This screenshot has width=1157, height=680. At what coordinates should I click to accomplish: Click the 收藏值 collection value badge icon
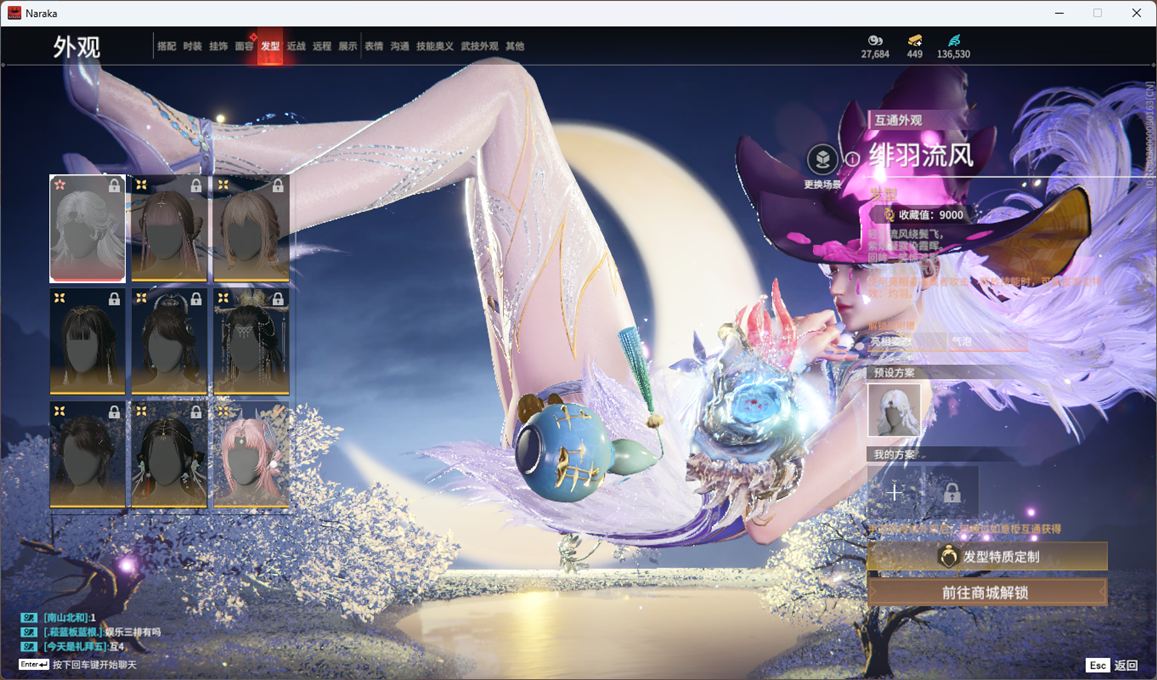(888, 215)
